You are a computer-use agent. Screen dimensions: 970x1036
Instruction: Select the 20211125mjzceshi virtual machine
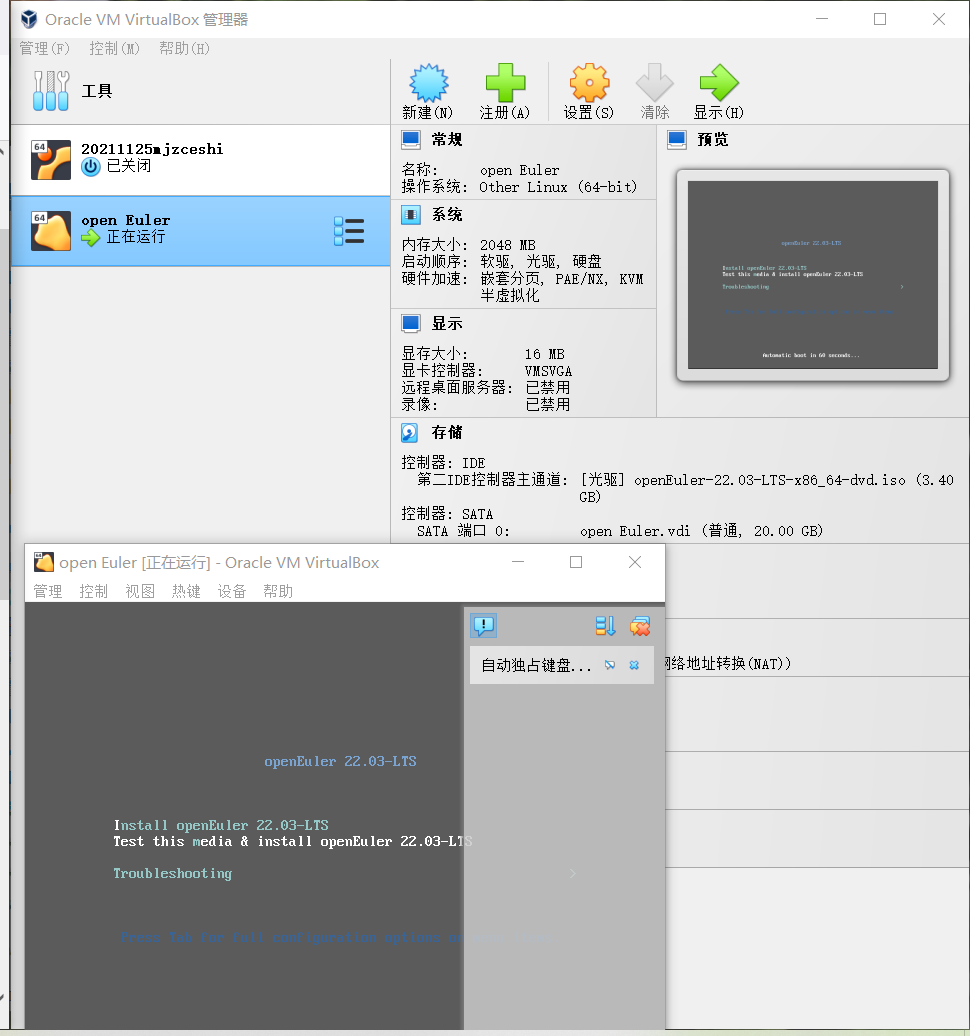click(x=200, y=159)
